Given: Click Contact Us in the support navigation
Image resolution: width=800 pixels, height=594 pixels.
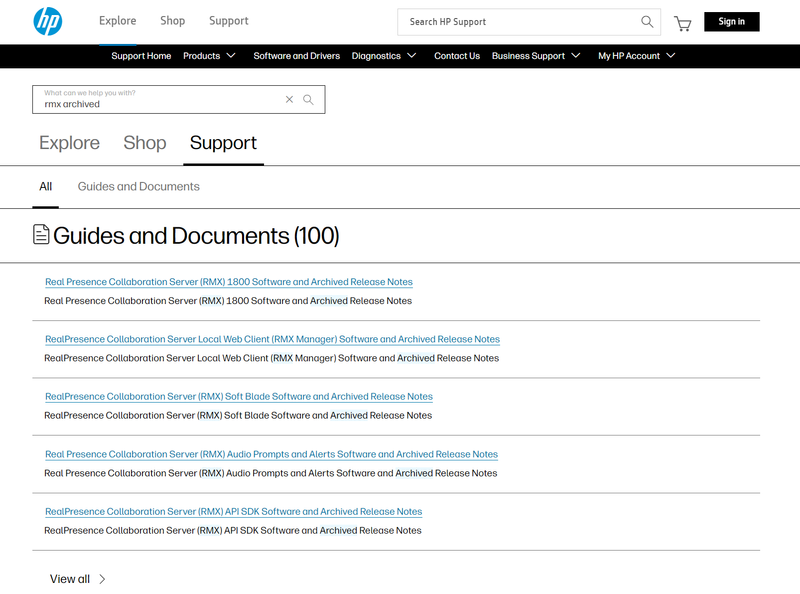Looking at the screenshot, I should pos(457,56).
